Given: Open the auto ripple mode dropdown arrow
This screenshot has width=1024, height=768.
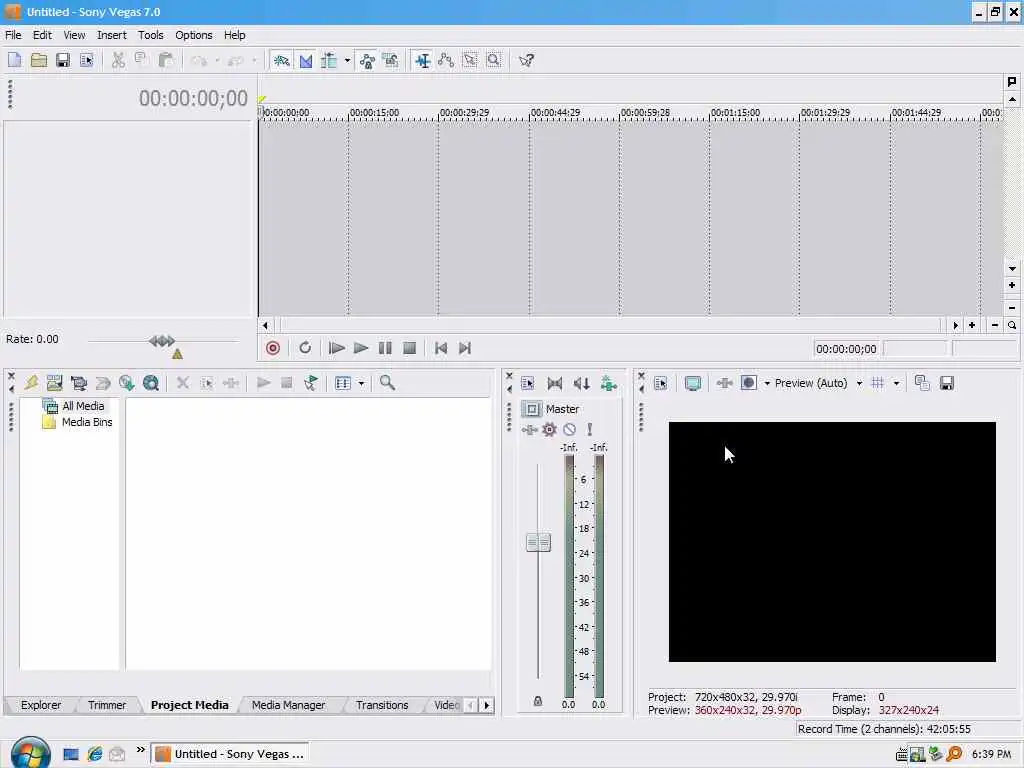Looking at the screenshot, I should coord(347,61).
